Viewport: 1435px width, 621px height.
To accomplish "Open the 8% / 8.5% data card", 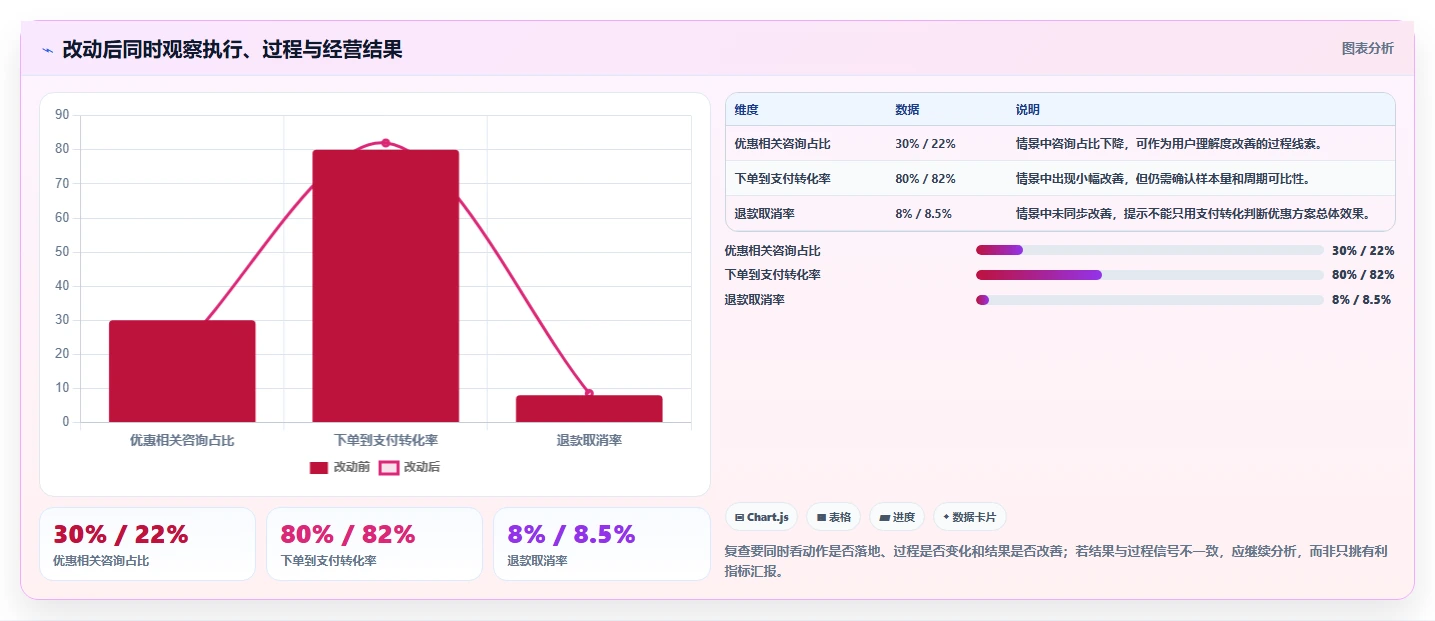I will [x=602, y=544].
